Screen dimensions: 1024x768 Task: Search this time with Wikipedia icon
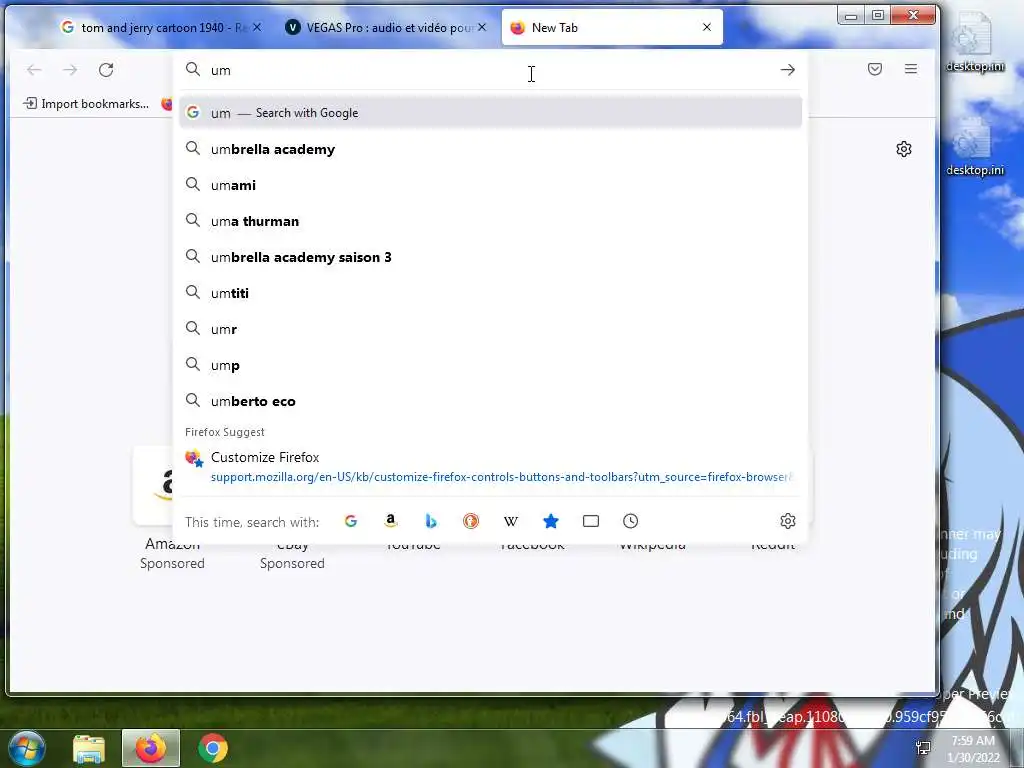point(511,521)
